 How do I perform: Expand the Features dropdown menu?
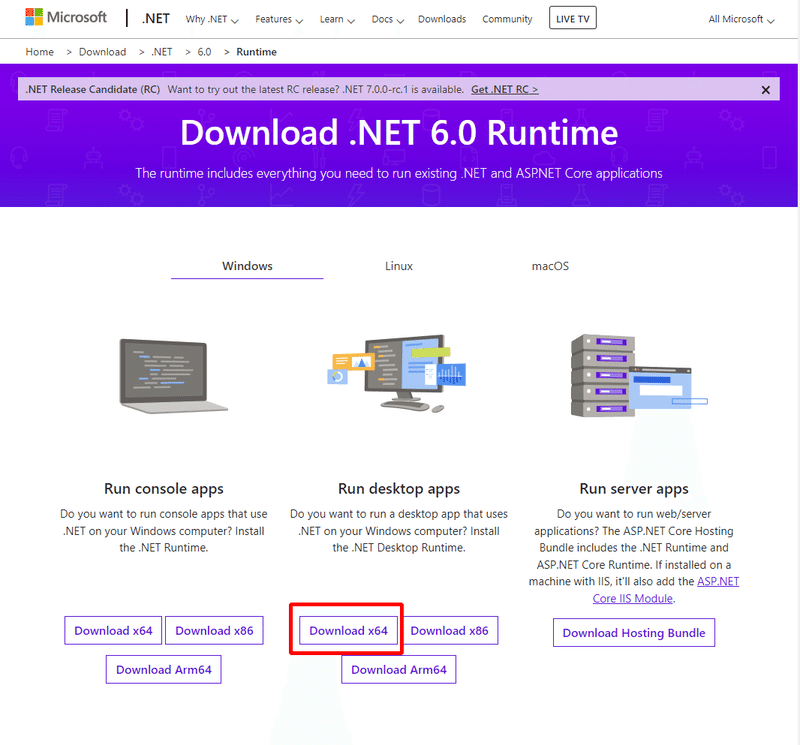coord(279,19)
